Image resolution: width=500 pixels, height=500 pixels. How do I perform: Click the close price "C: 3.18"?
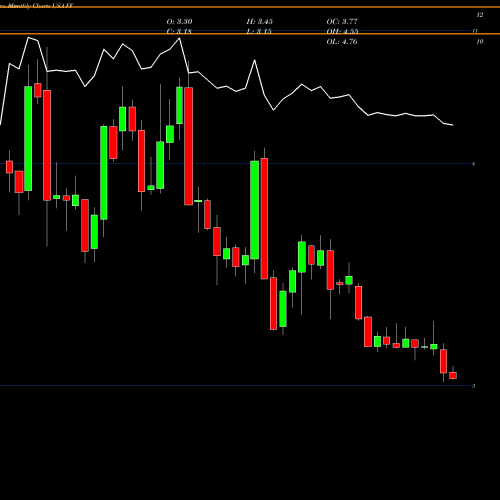coord(179,32)
